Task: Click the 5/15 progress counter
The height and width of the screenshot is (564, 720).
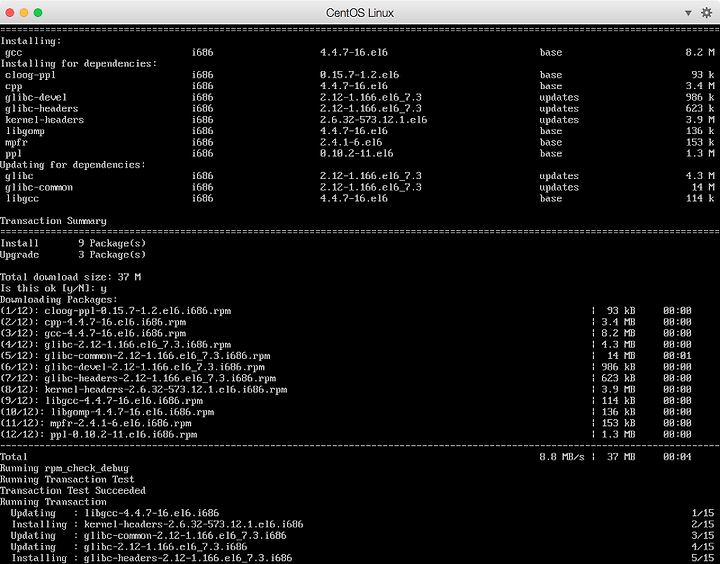Action: pyautogui.click(x=703, y=558)
